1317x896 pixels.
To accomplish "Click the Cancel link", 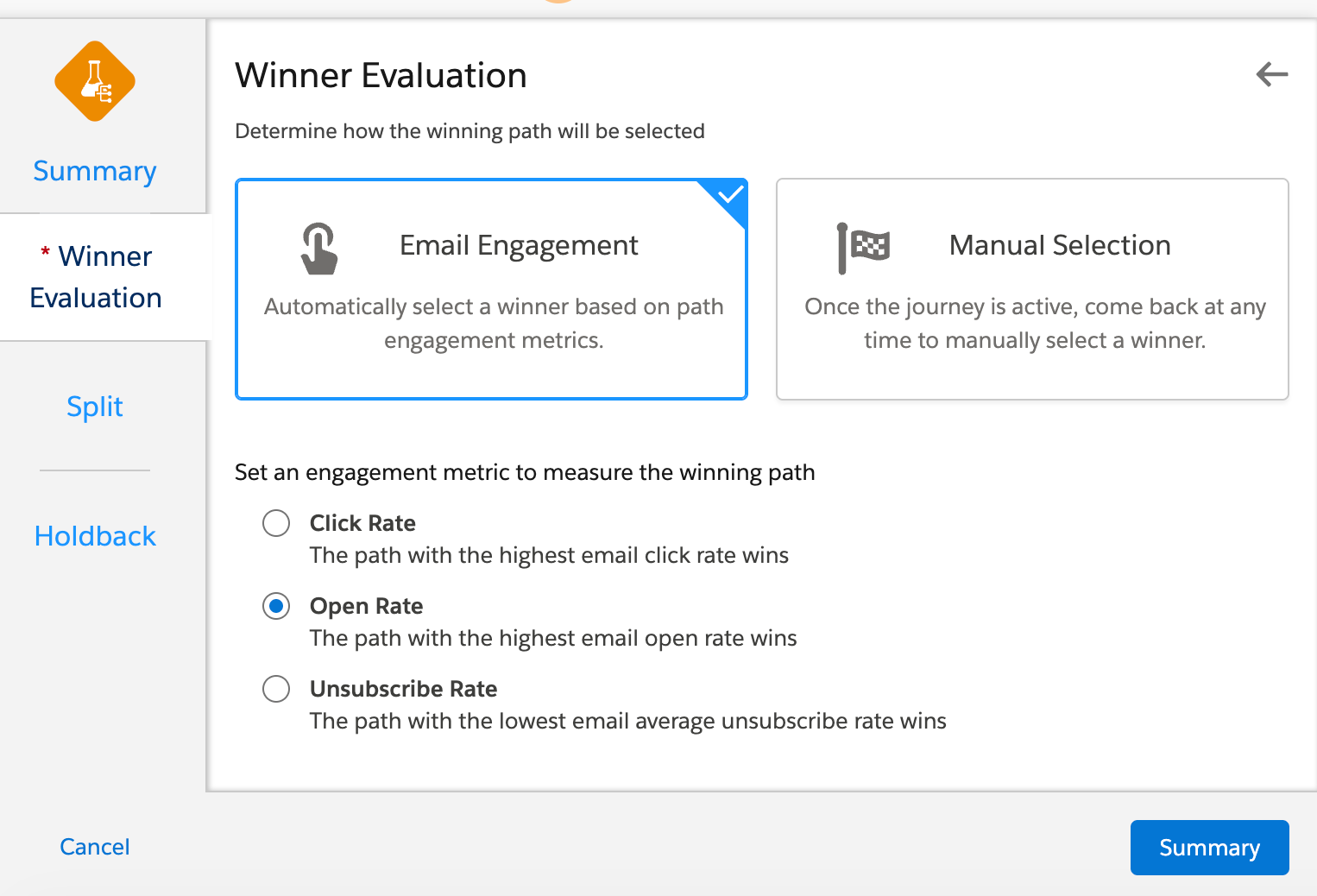I will (95, 847).
